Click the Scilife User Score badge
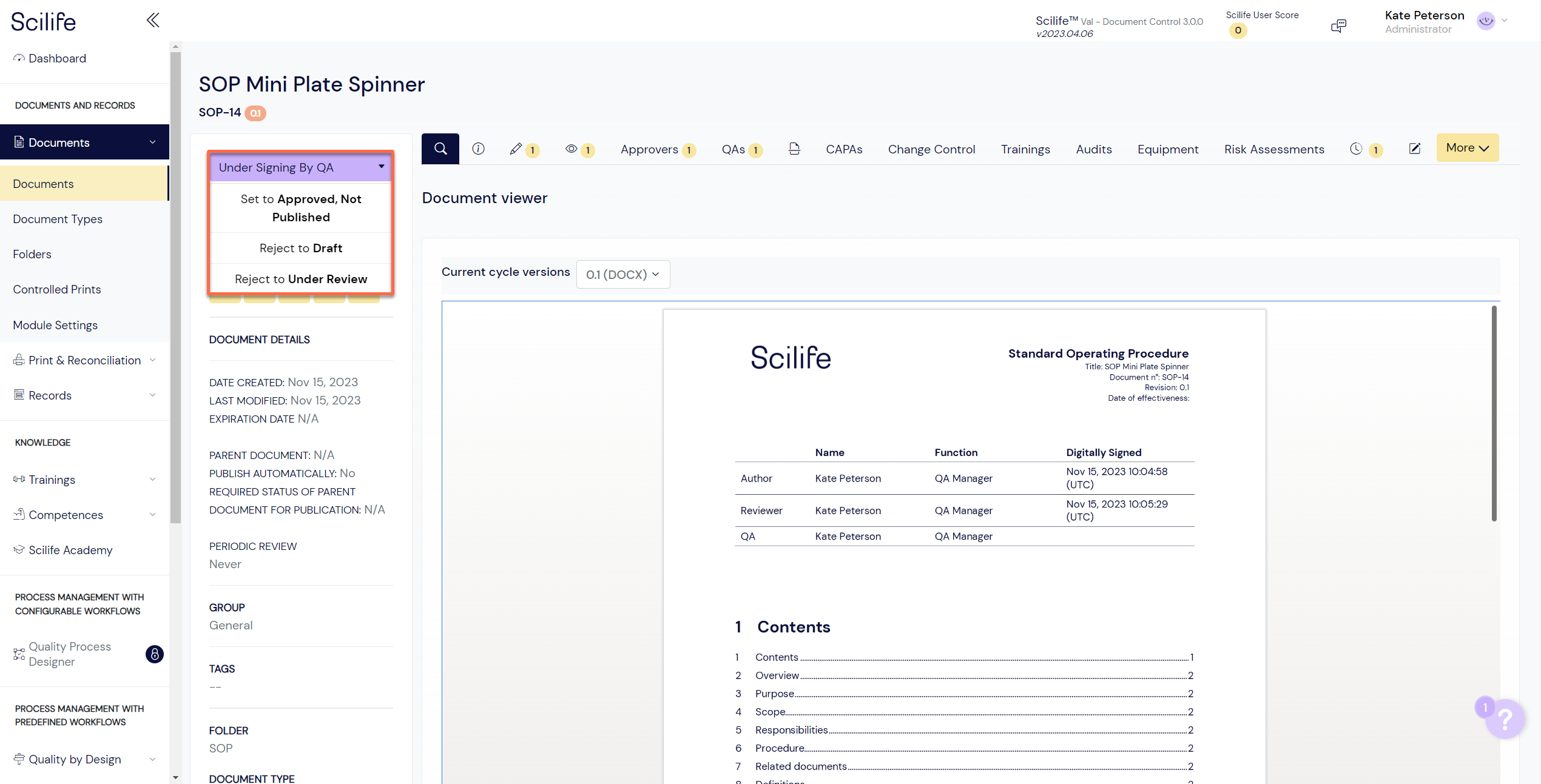Screen dimensions: 1541x784 (1238, 30)
